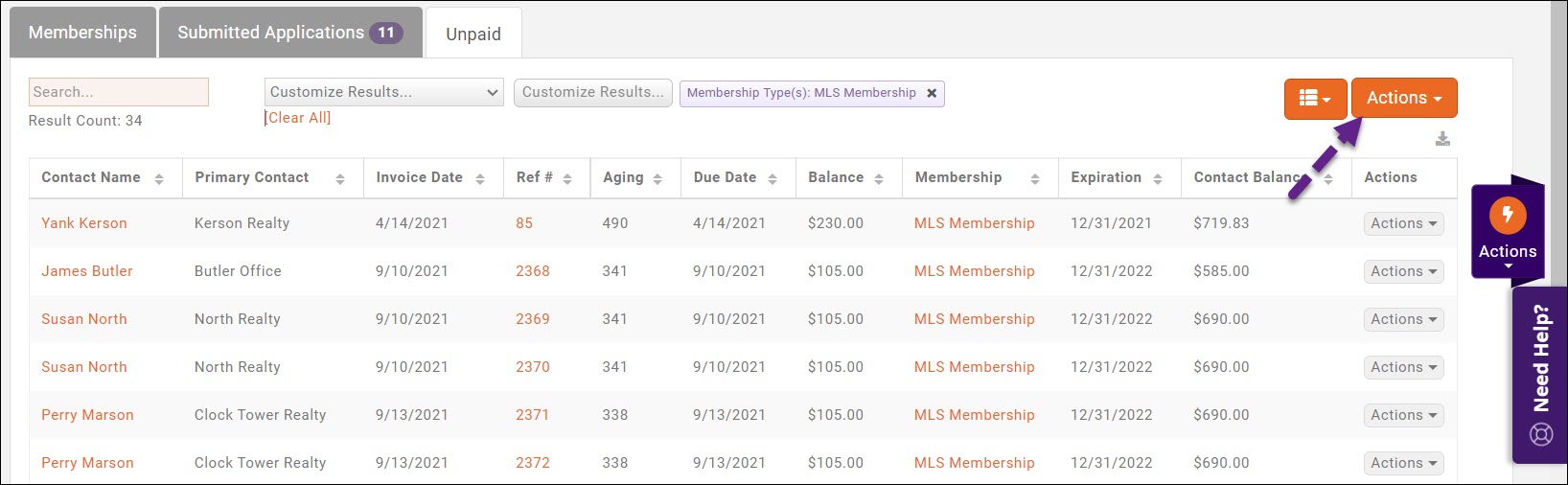Sort by Balance column sort icon
Viewport: 1568px width, 485px height.
click(x=879, y=178)
